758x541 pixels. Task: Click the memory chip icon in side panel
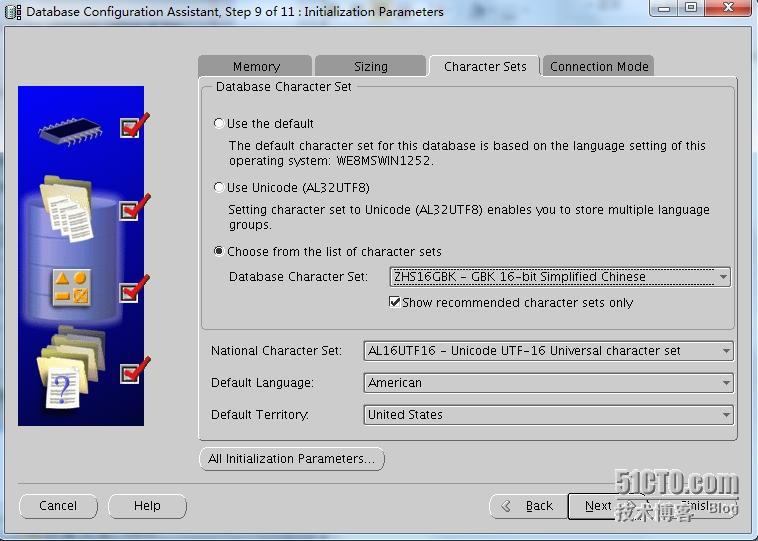(71, 132)
